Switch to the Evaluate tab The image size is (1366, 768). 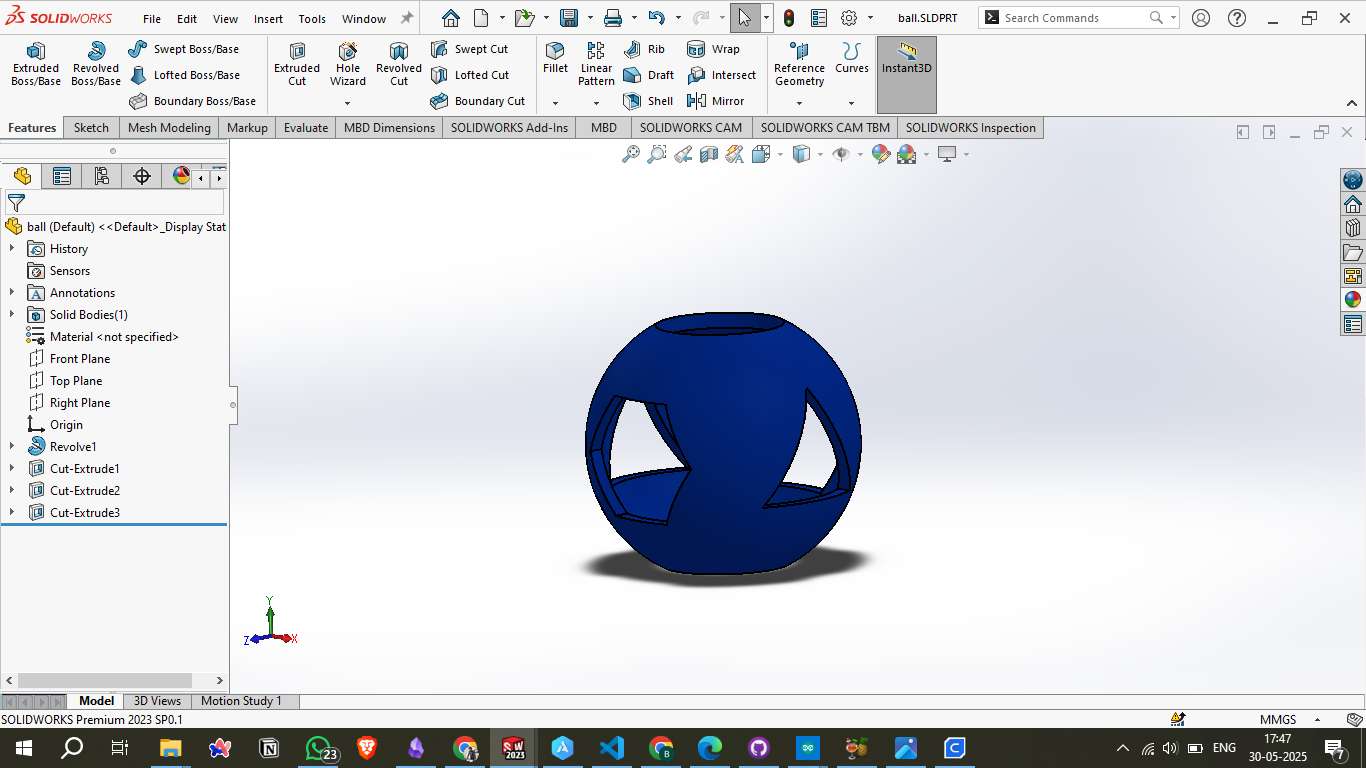tap(306, 128)
